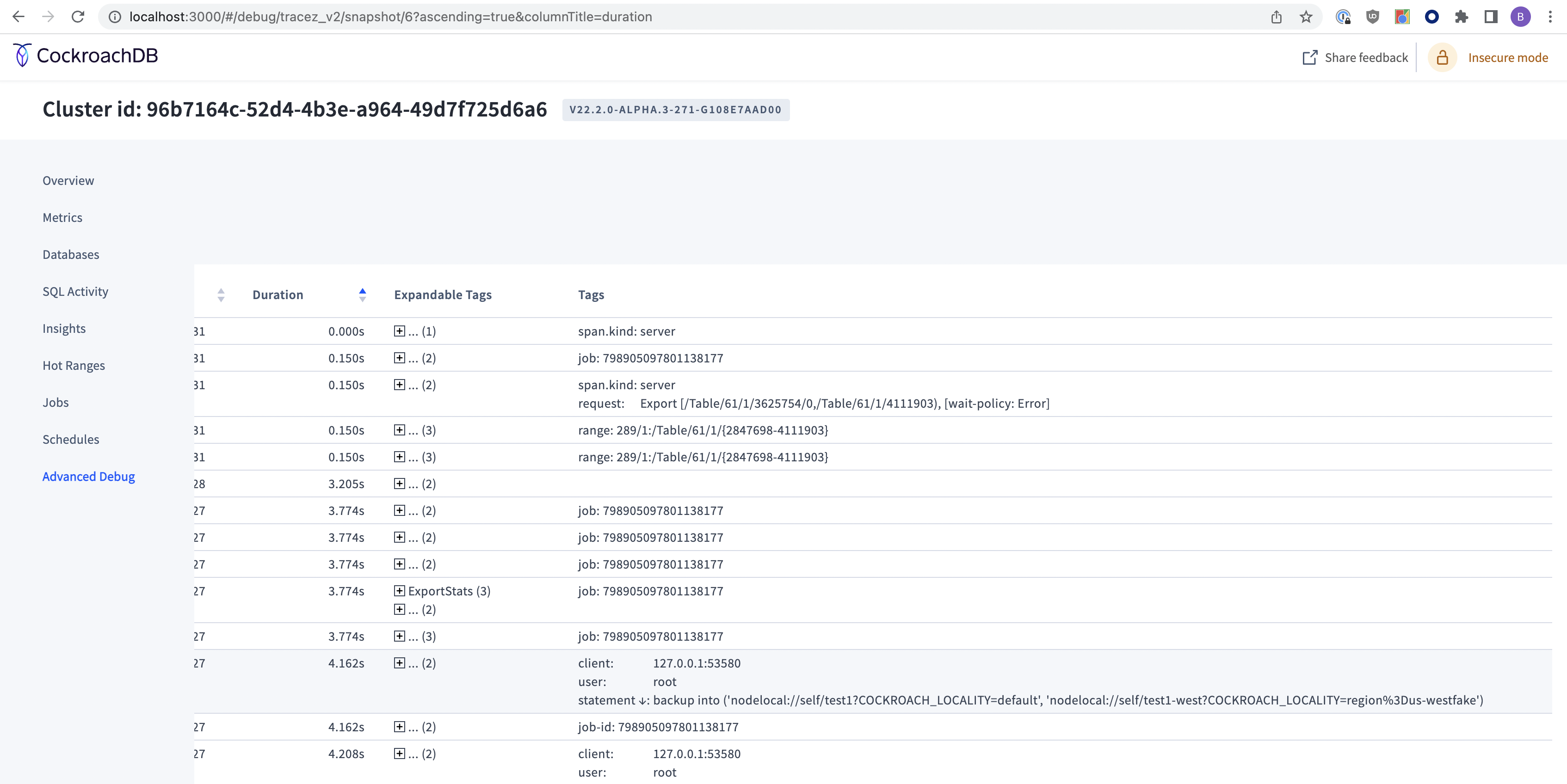Toggle sort arrows left of Duration column
1567x784 pixels.
(221, 295)
